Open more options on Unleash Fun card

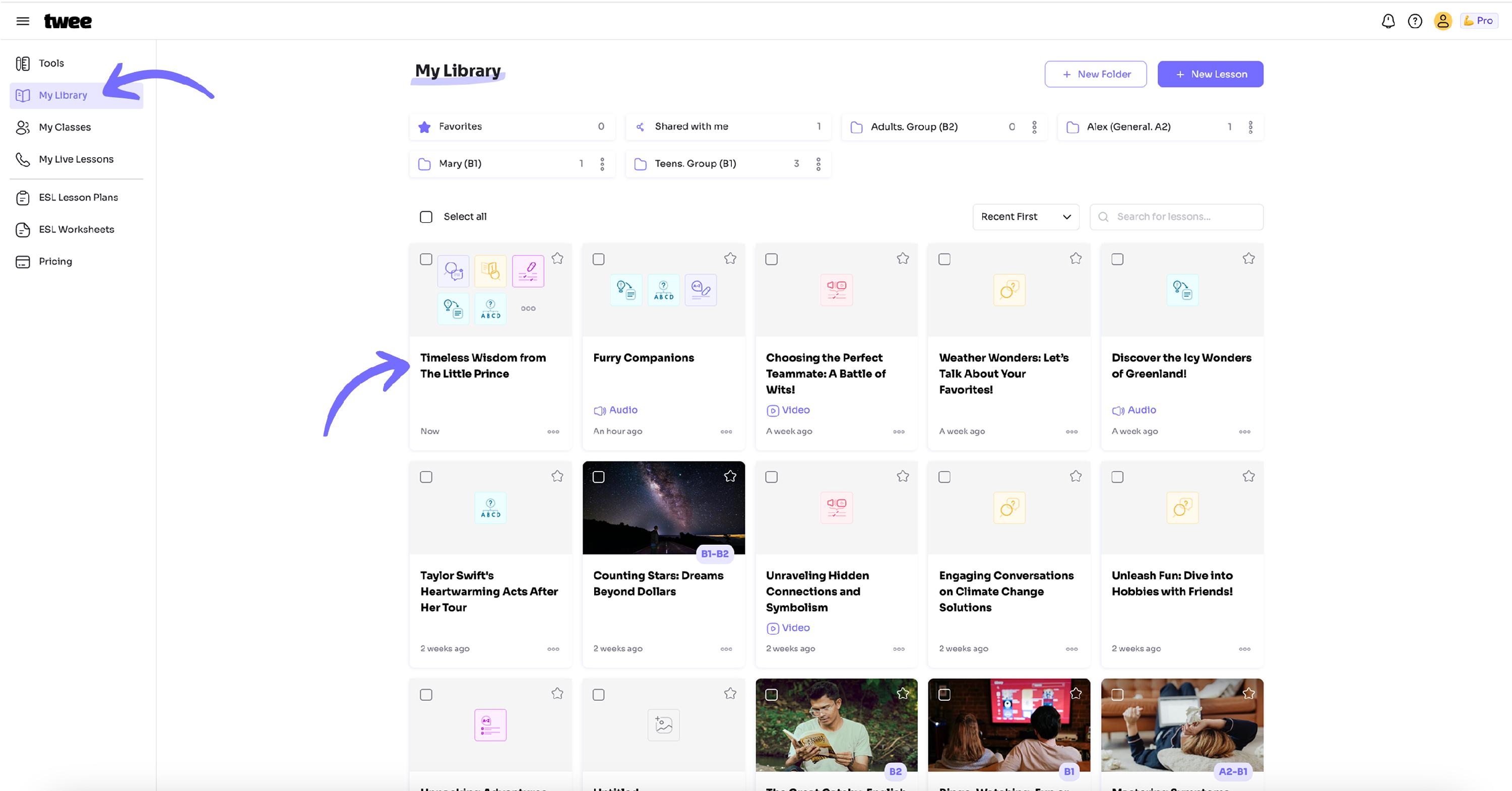tap(1245, 649)
